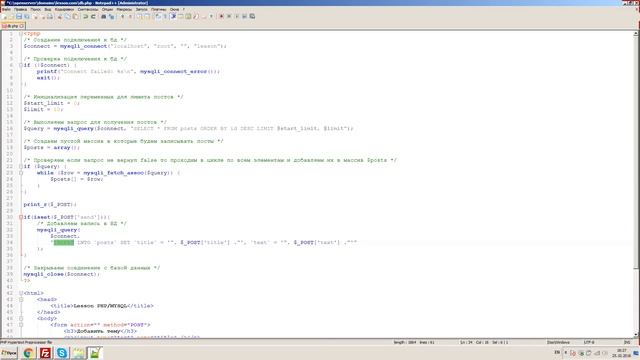Collapse the if(isset($_POST)) block at line 30

pyautogui.click(x=21, y=217)
